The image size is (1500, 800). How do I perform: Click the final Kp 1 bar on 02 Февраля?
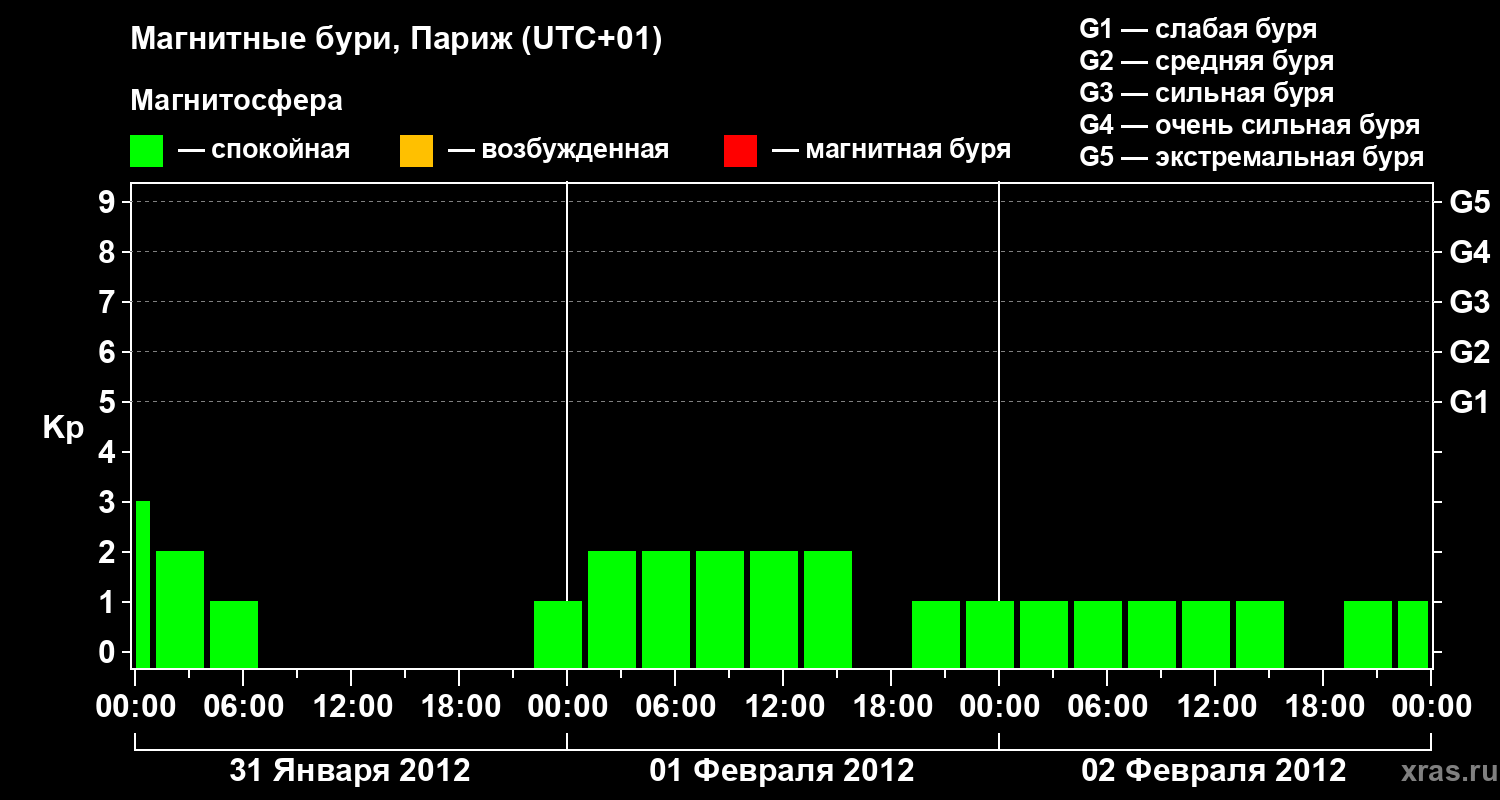click(x=1413, y=634)
